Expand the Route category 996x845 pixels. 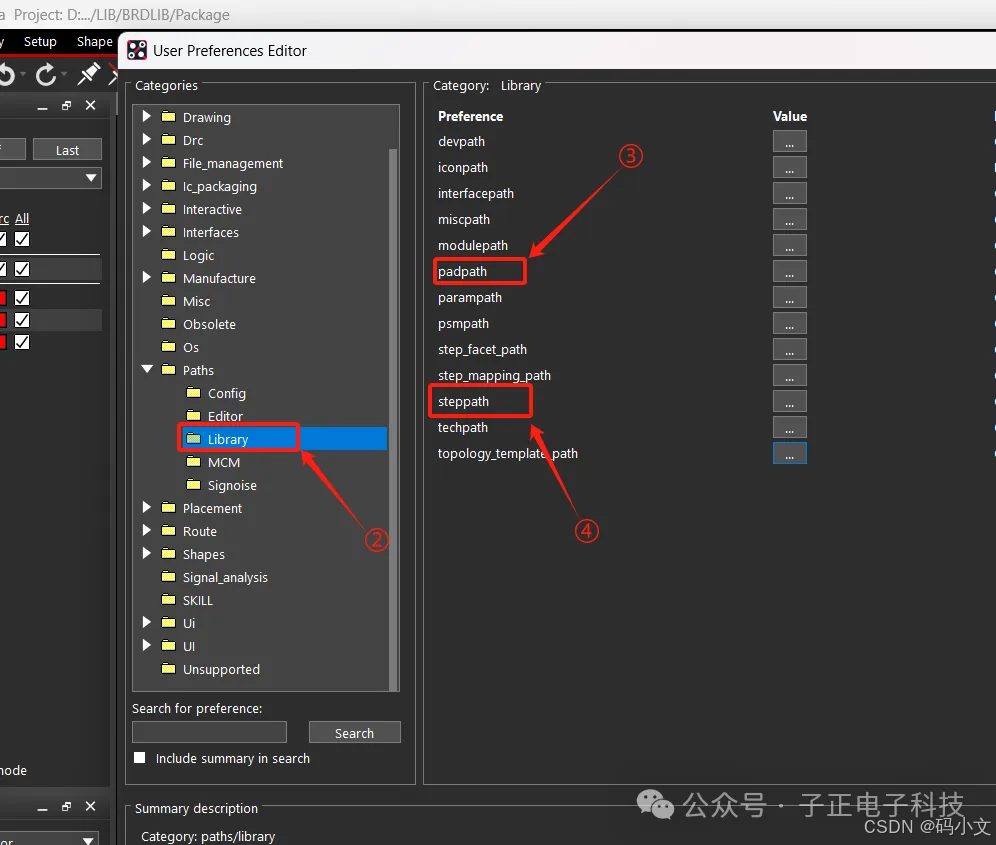147,530
